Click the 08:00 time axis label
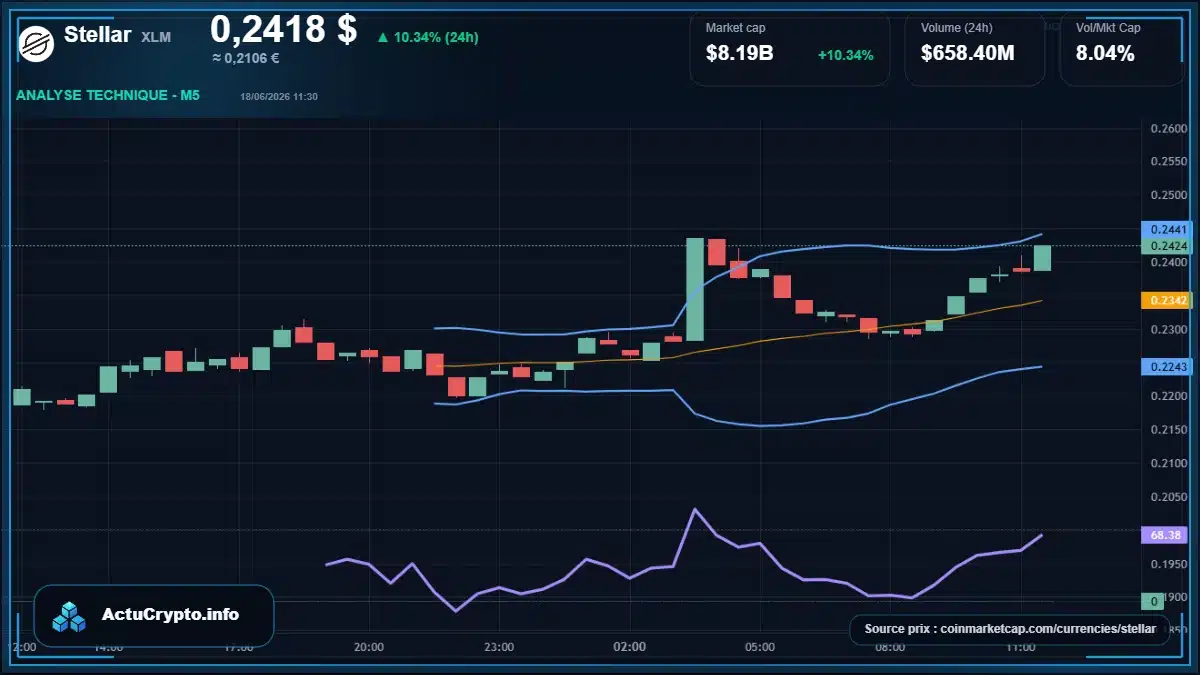The width and height of the screenshot is (1200, 675). [x=890, y=647]
